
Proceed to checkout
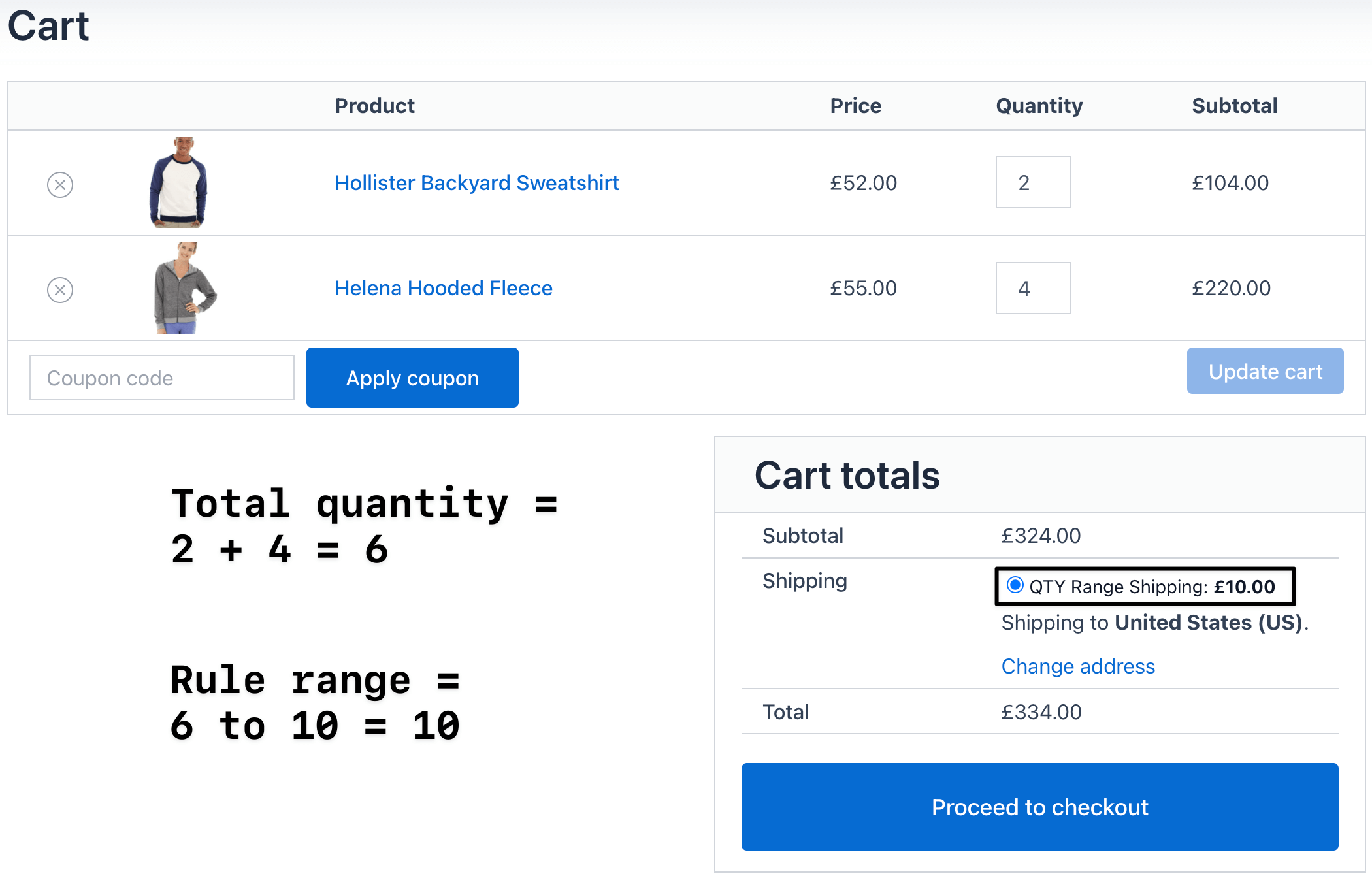click(1039, 807)
